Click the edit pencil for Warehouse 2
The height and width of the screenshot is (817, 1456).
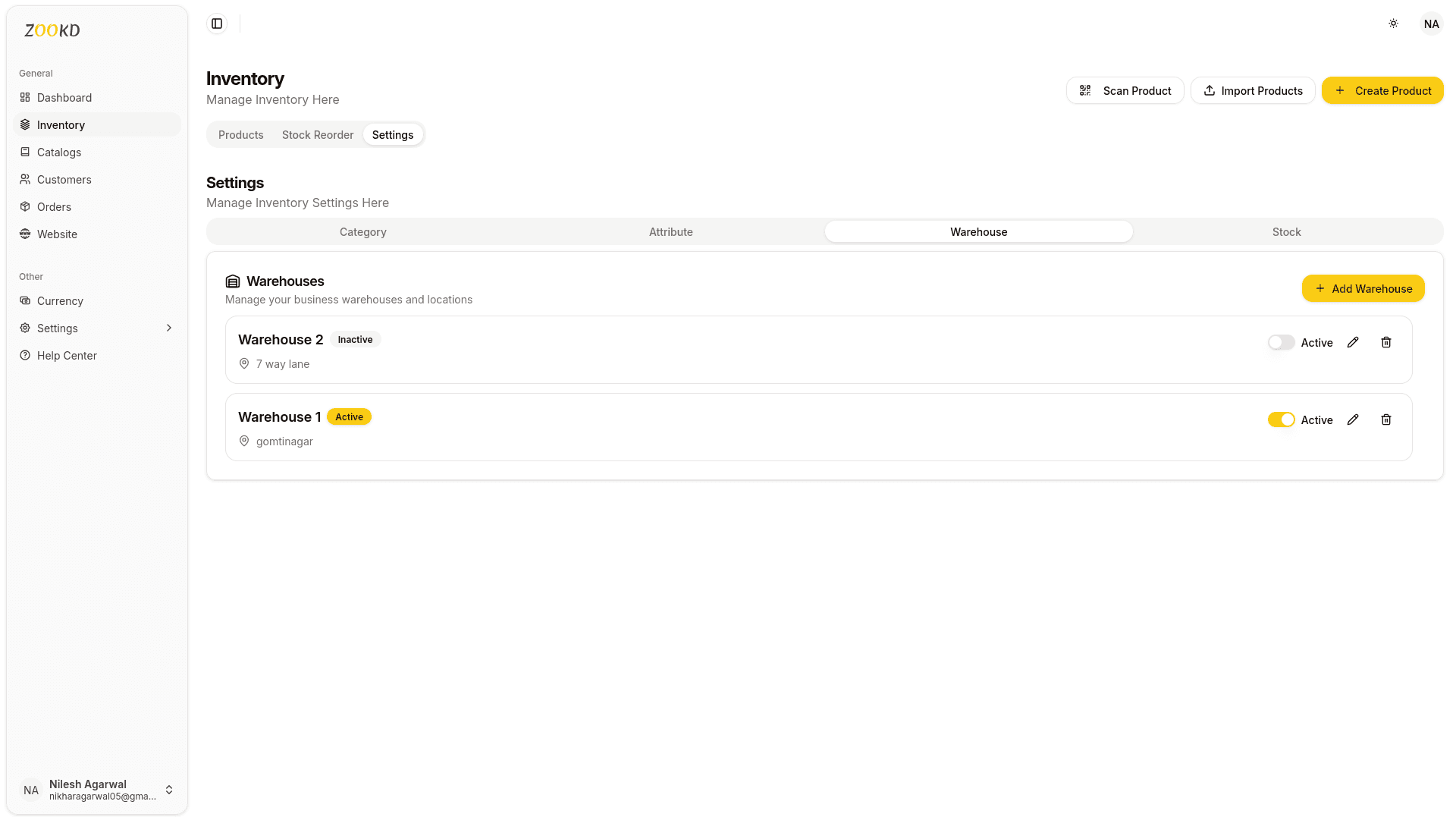click(1353, 342)
